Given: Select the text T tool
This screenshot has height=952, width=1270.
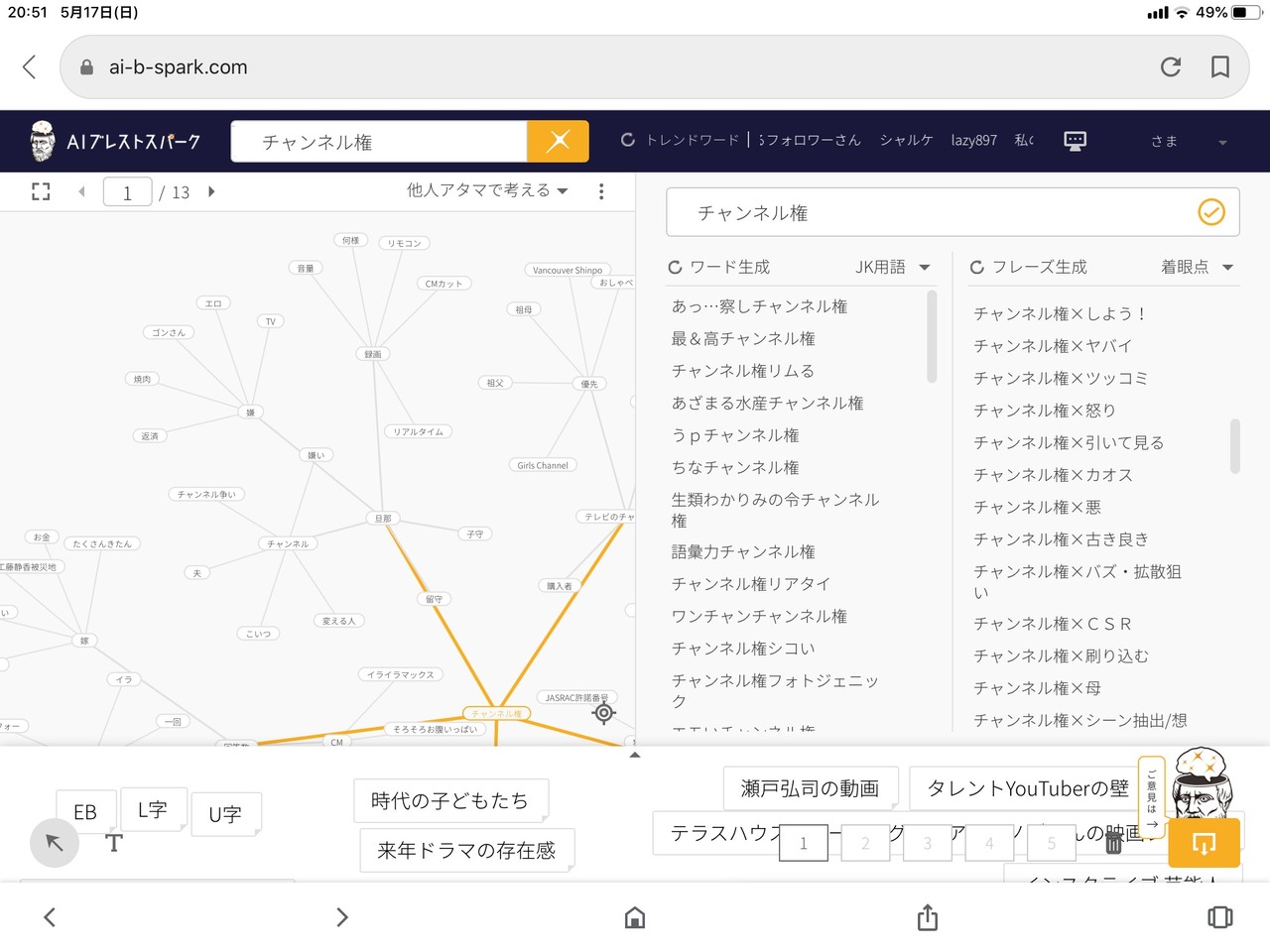Looking at the screenshot, I should point(114,843).
